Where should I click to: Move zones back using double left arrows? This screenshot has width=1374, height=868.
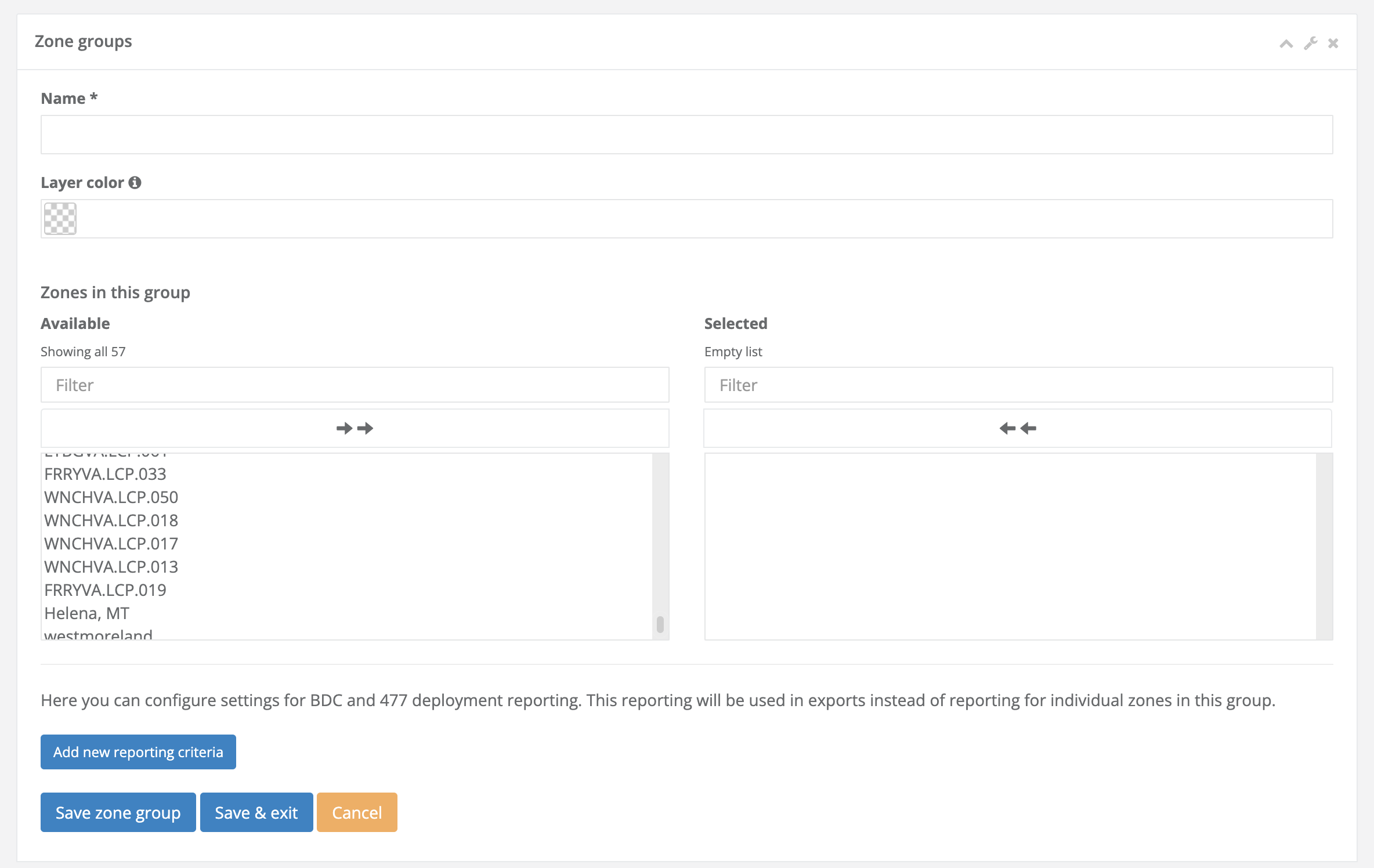[1017, 428]
